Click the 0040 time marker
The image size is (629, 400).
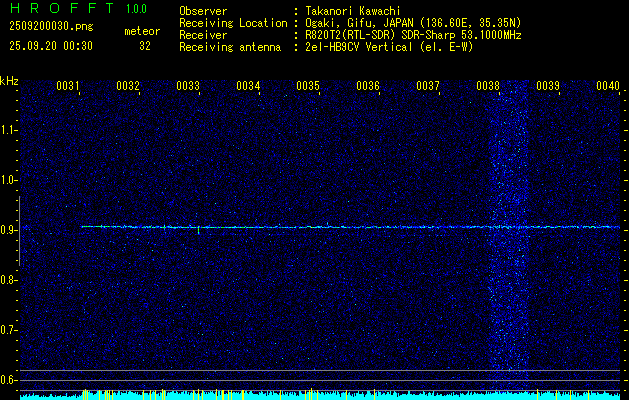tap(608, 86)
